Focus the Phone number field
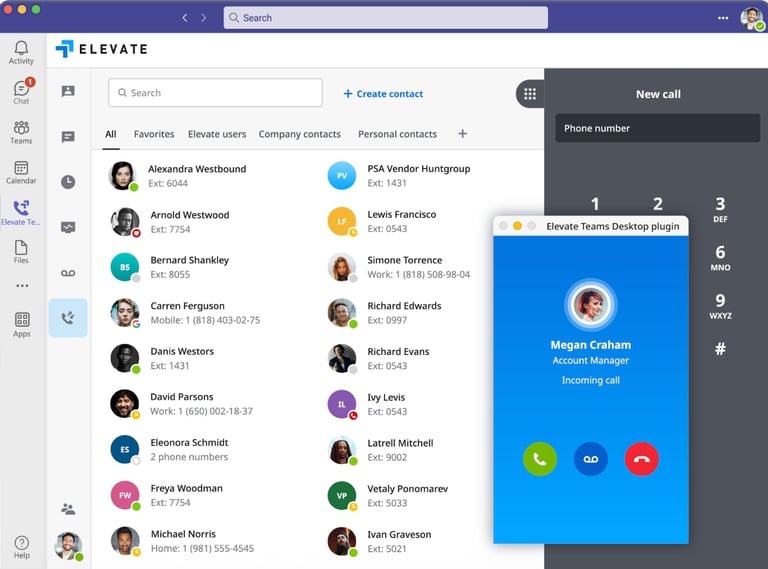The height and width of the screenshot is (569, 768). (657, 128)
